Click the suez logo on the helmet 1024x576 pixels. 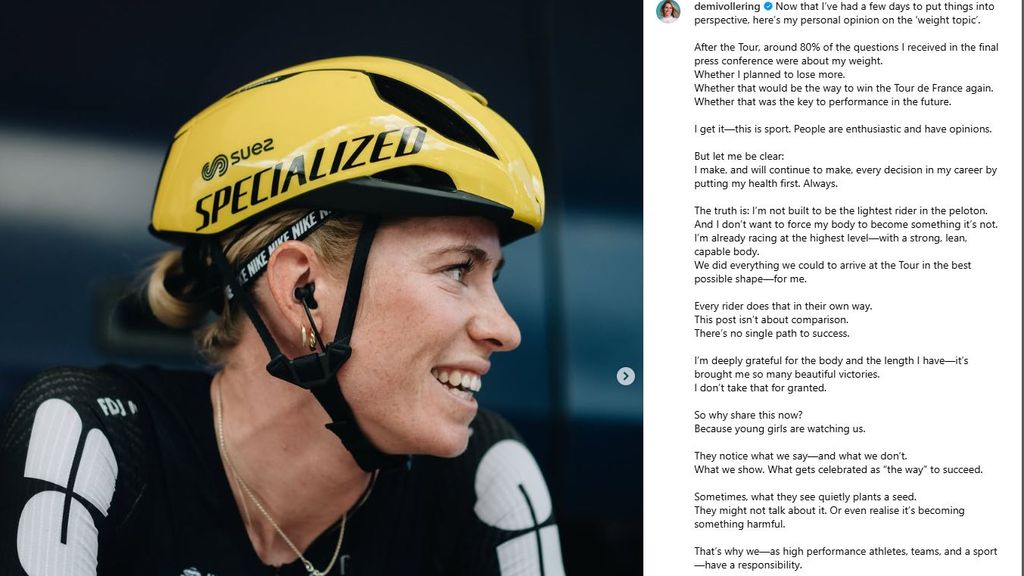pos(237,160)
